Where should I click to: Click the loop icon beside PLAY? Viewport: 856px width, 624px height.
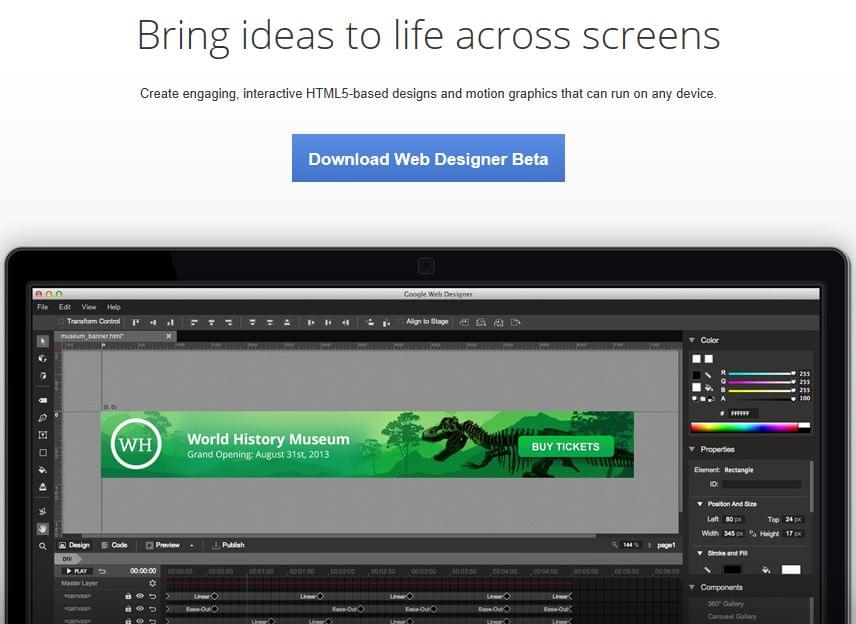click(x=102, y=571)
